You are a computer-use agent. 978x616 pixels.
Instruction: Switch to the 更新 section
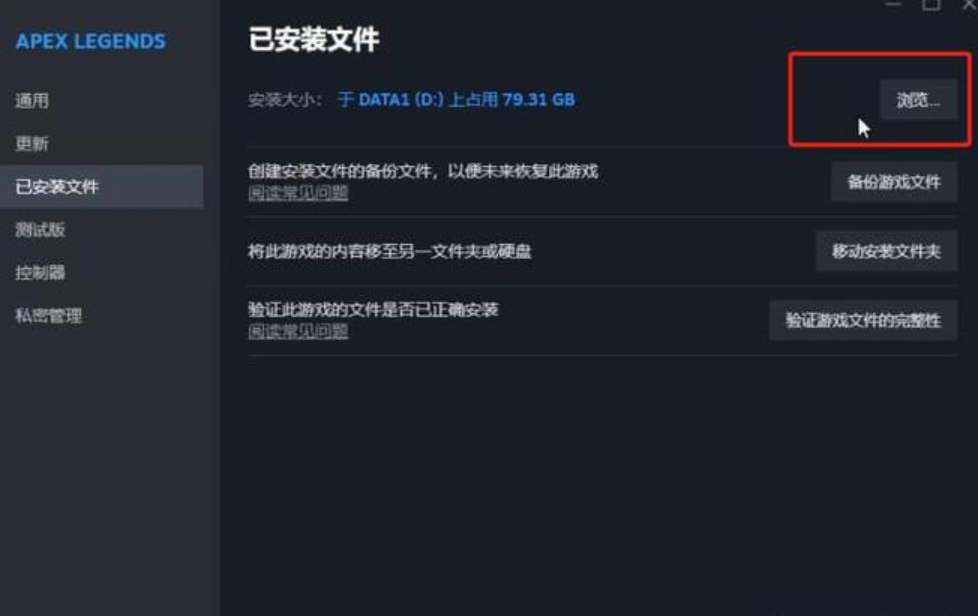pyautogui.click(x=32, y=143)
